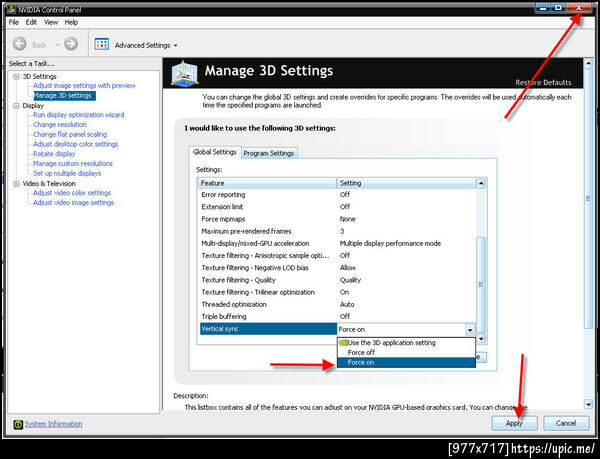Open 'Set up multiple displays' task

coord(67,174)
